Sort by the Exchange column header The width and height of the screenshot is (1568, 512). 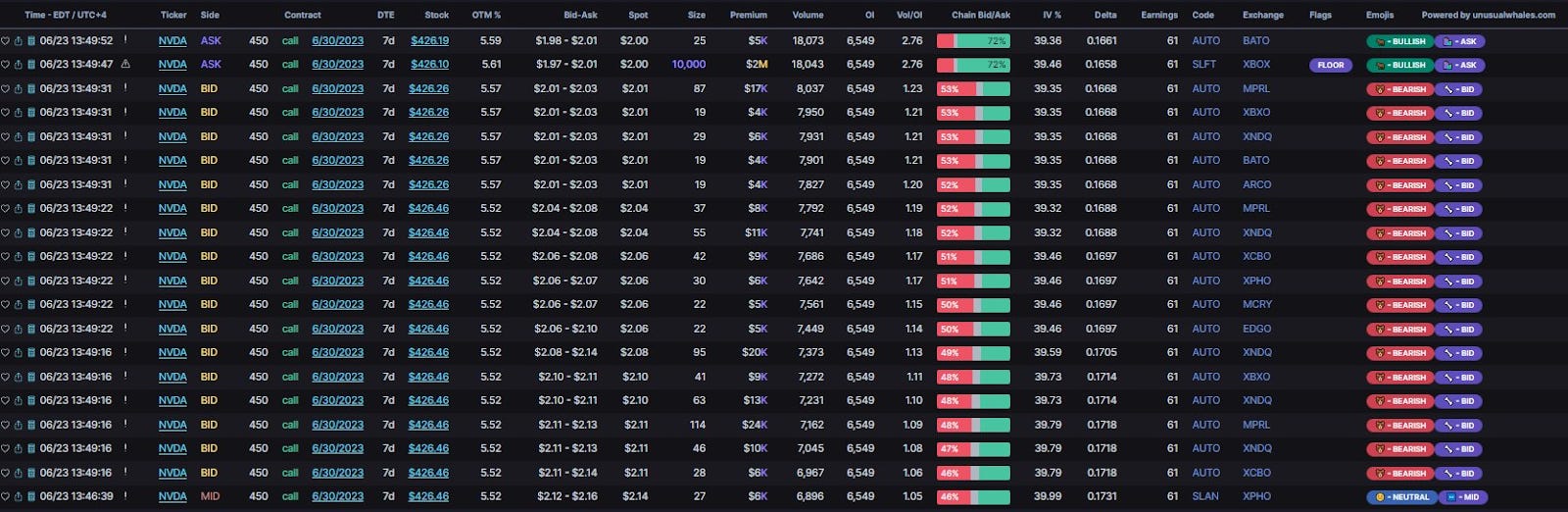coord(1263,15)
